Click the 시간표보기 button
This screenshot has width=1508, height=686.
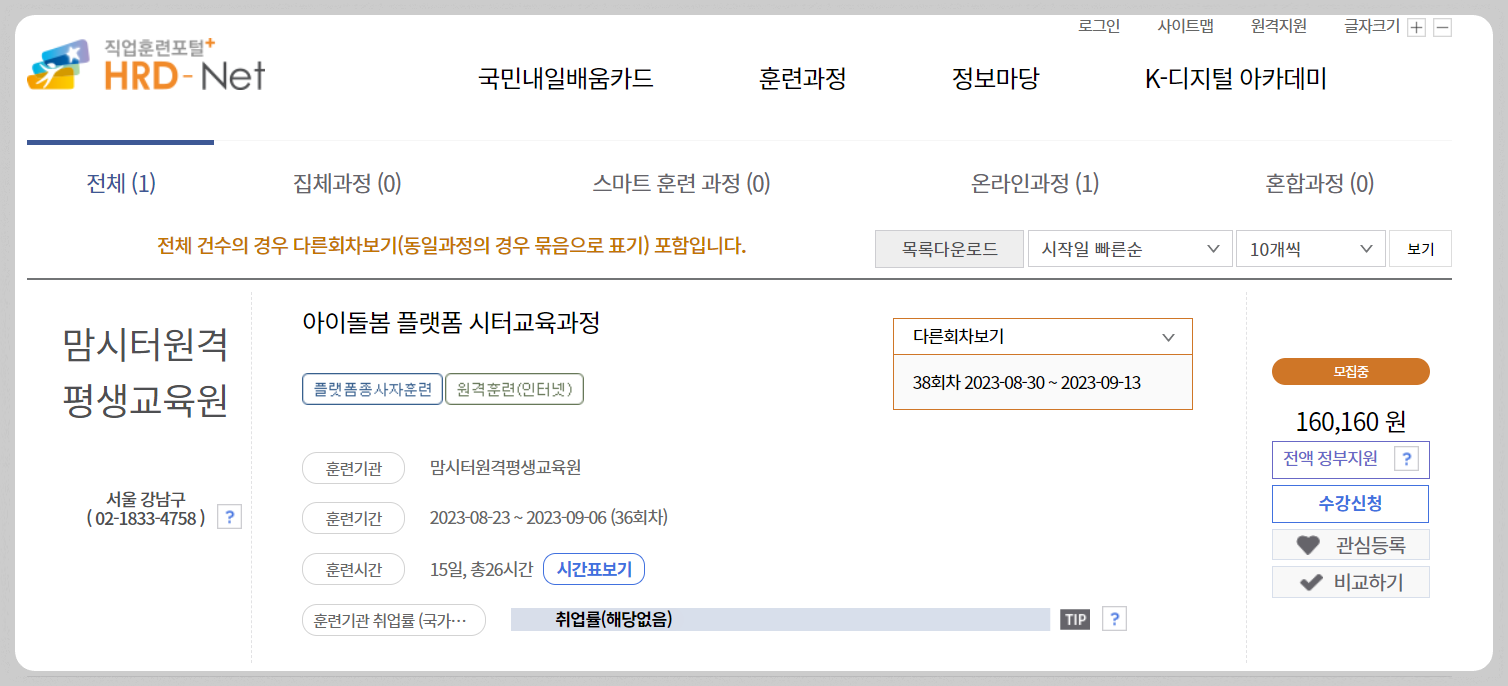click(594, 570)
